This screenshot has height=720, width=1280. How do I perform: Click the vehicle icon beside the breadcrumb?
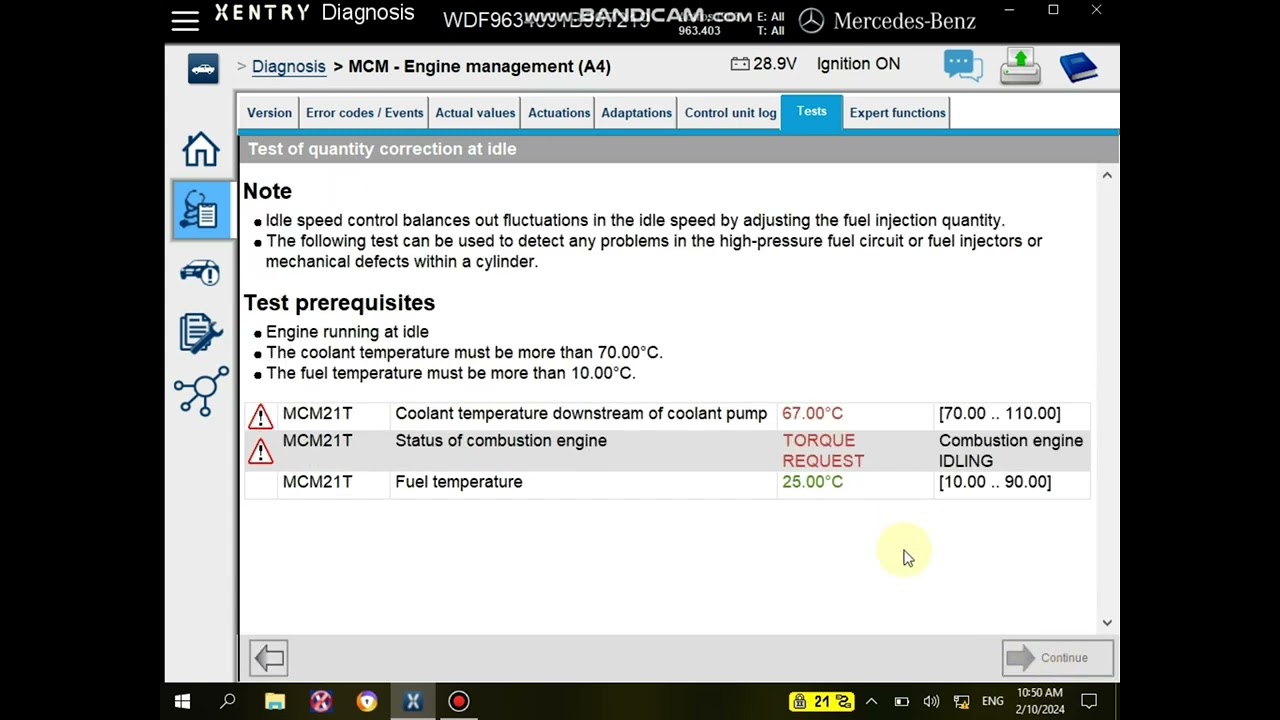(x=203, y=68)
